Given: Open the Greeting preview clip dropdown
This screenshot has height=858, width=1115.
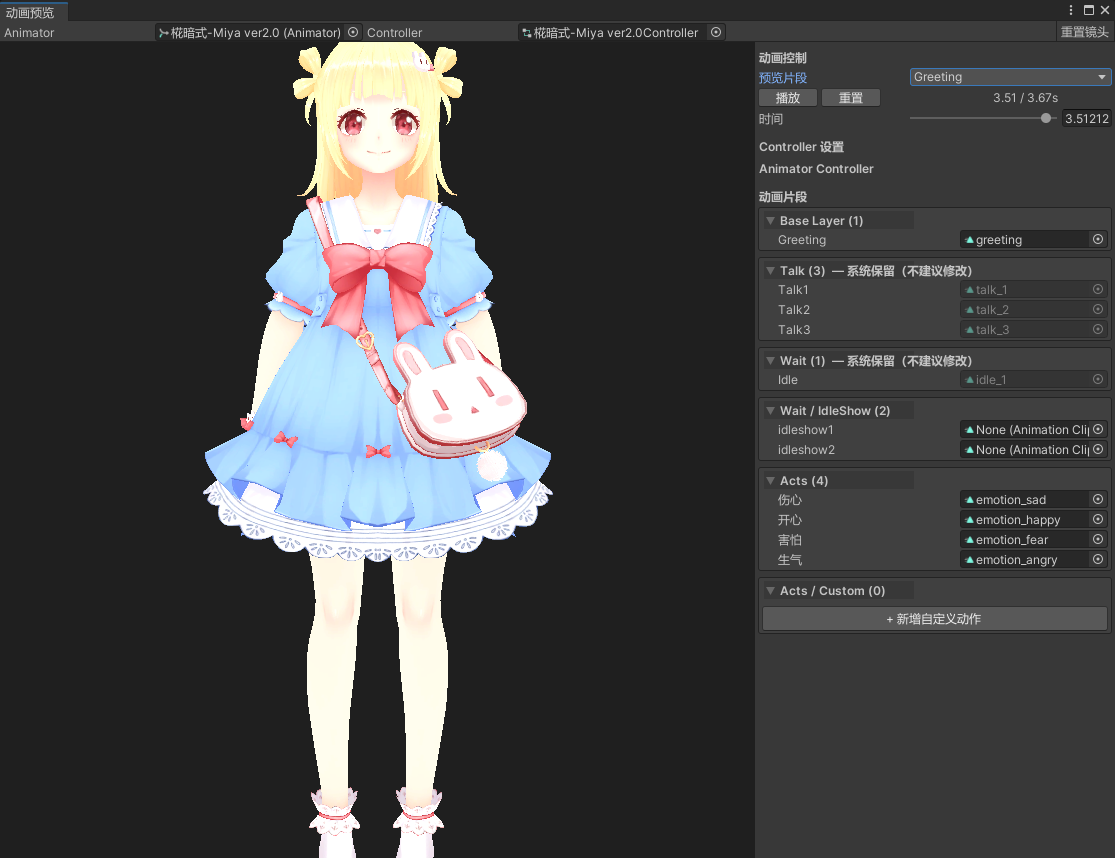Looking at the screenshot, I should (1010, 77).
